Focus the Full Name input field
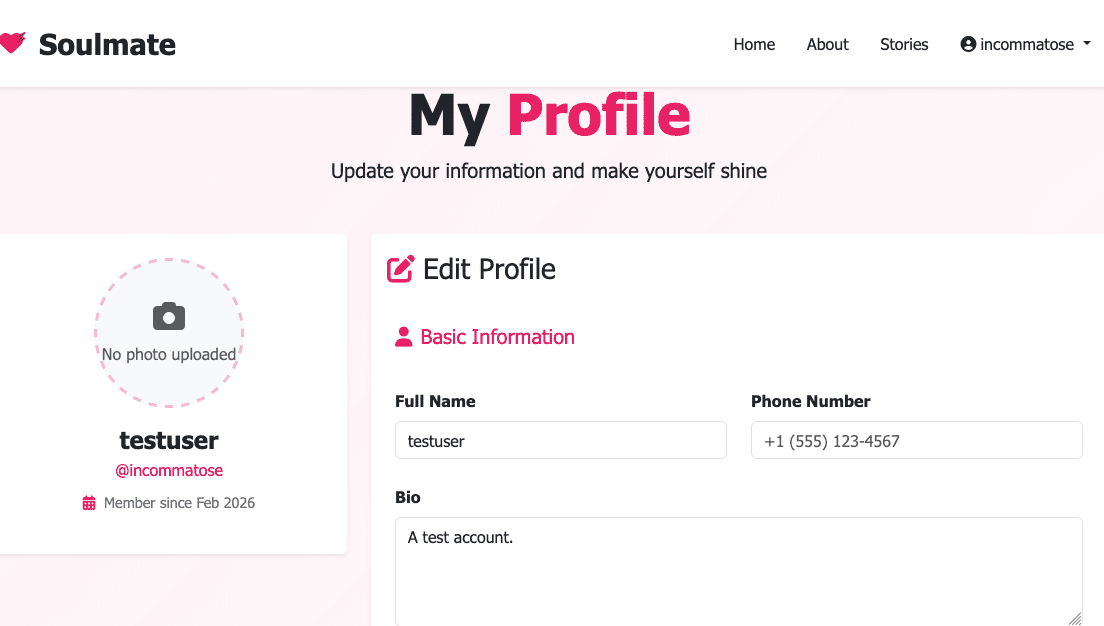This screenshot has width=1104, height=626. 560,440
